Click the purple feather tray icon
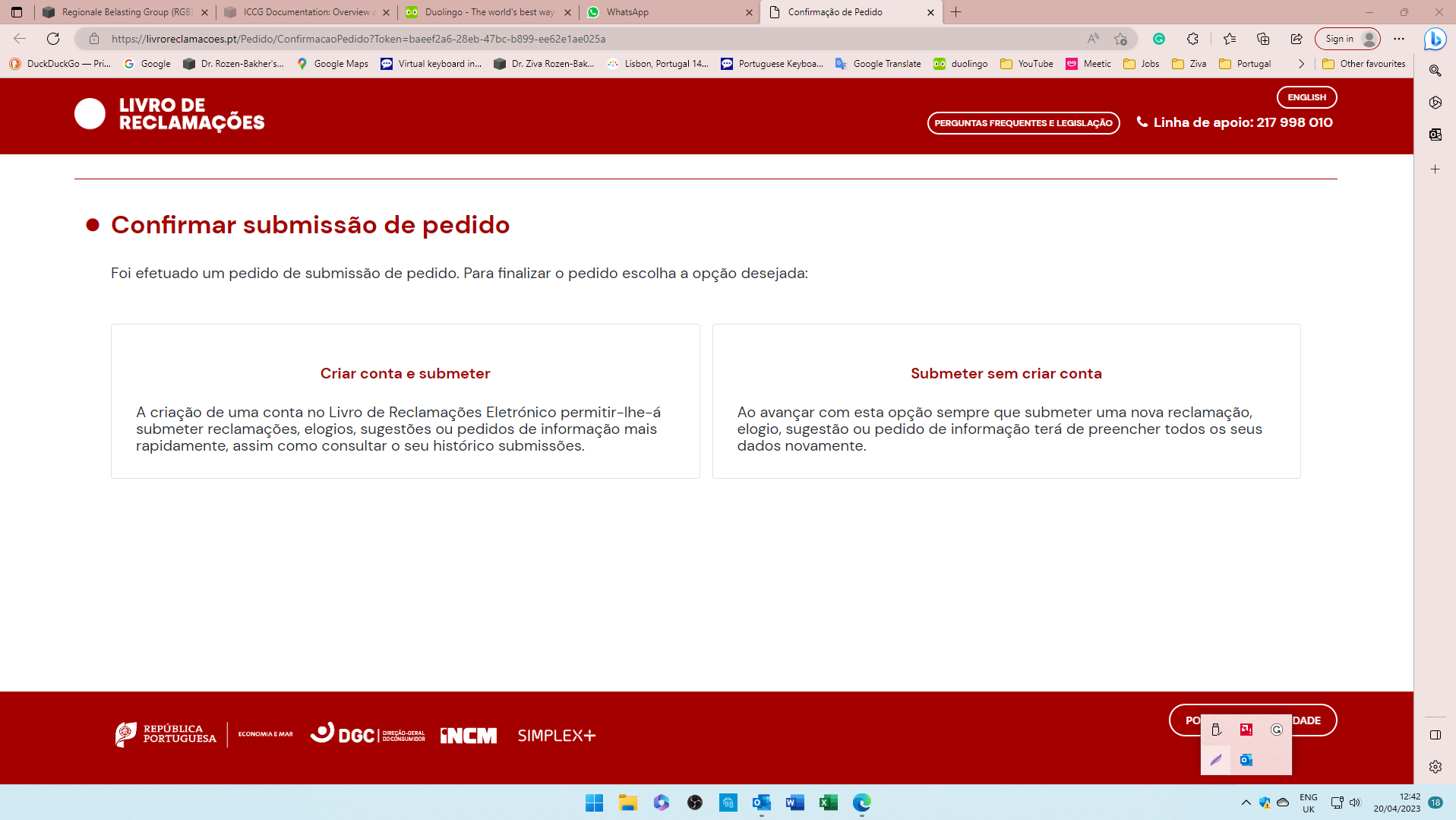 [1216, 760]
